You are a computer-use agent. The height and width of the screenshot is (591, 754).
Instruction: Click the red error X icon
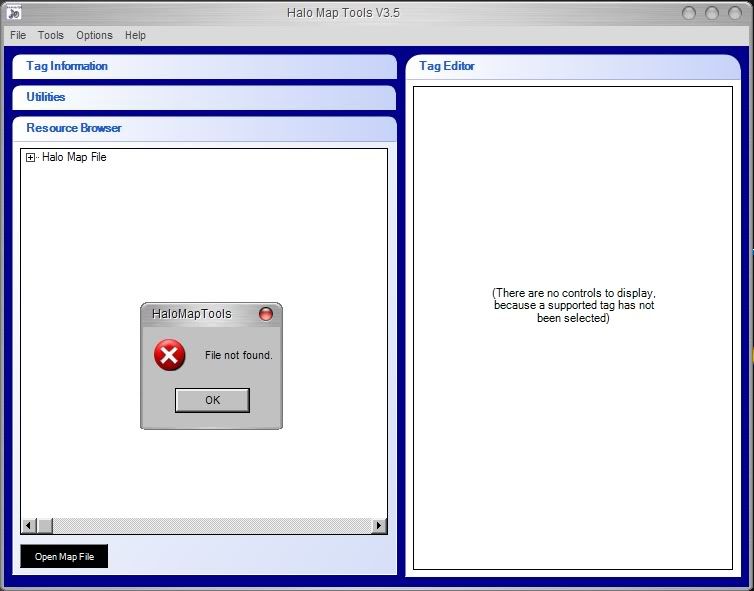coord(169,355)
